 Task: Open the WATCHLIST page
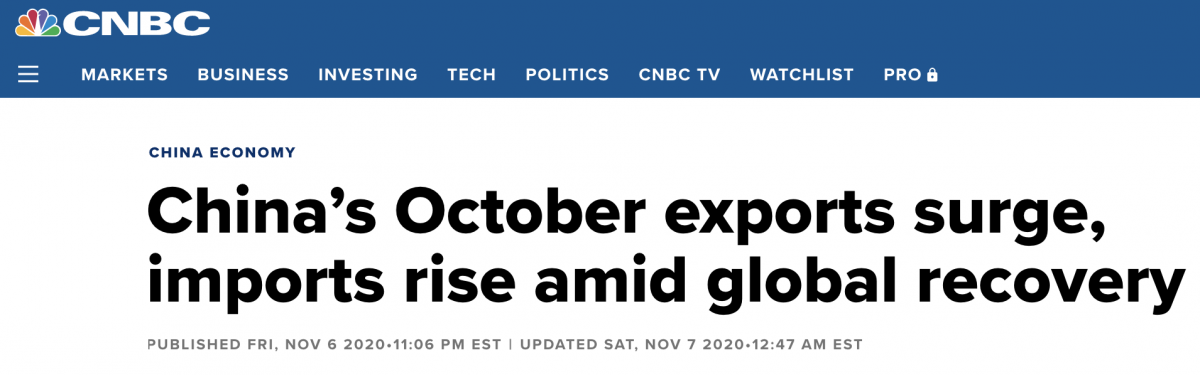pos(802,75)
